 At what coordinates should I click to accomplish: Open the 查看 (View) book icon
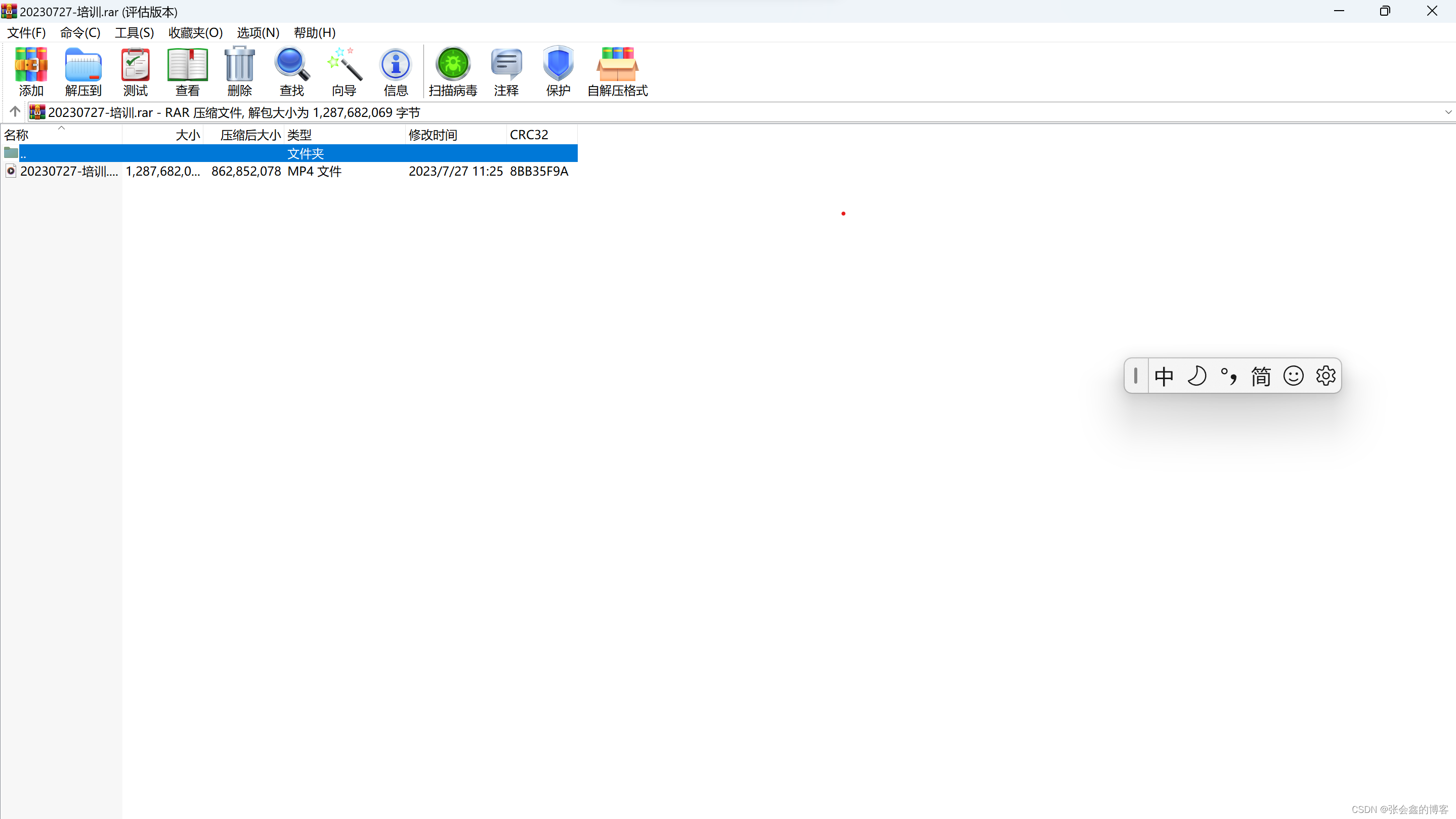coord(187,72)
